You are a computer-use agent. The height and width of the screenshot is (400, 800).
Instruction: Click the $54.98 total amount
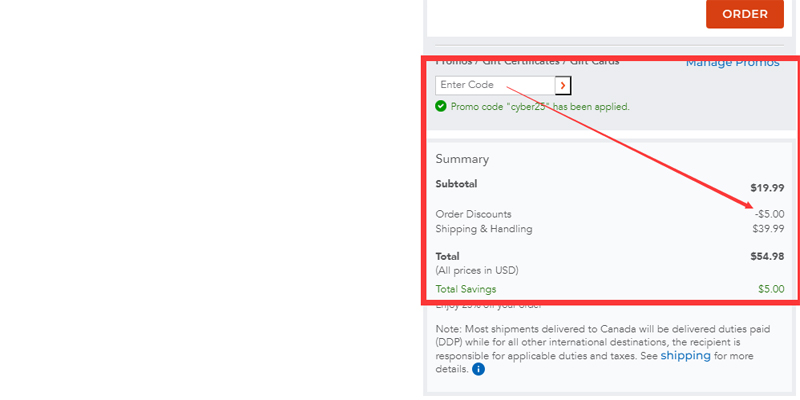[x=767, y=256]
